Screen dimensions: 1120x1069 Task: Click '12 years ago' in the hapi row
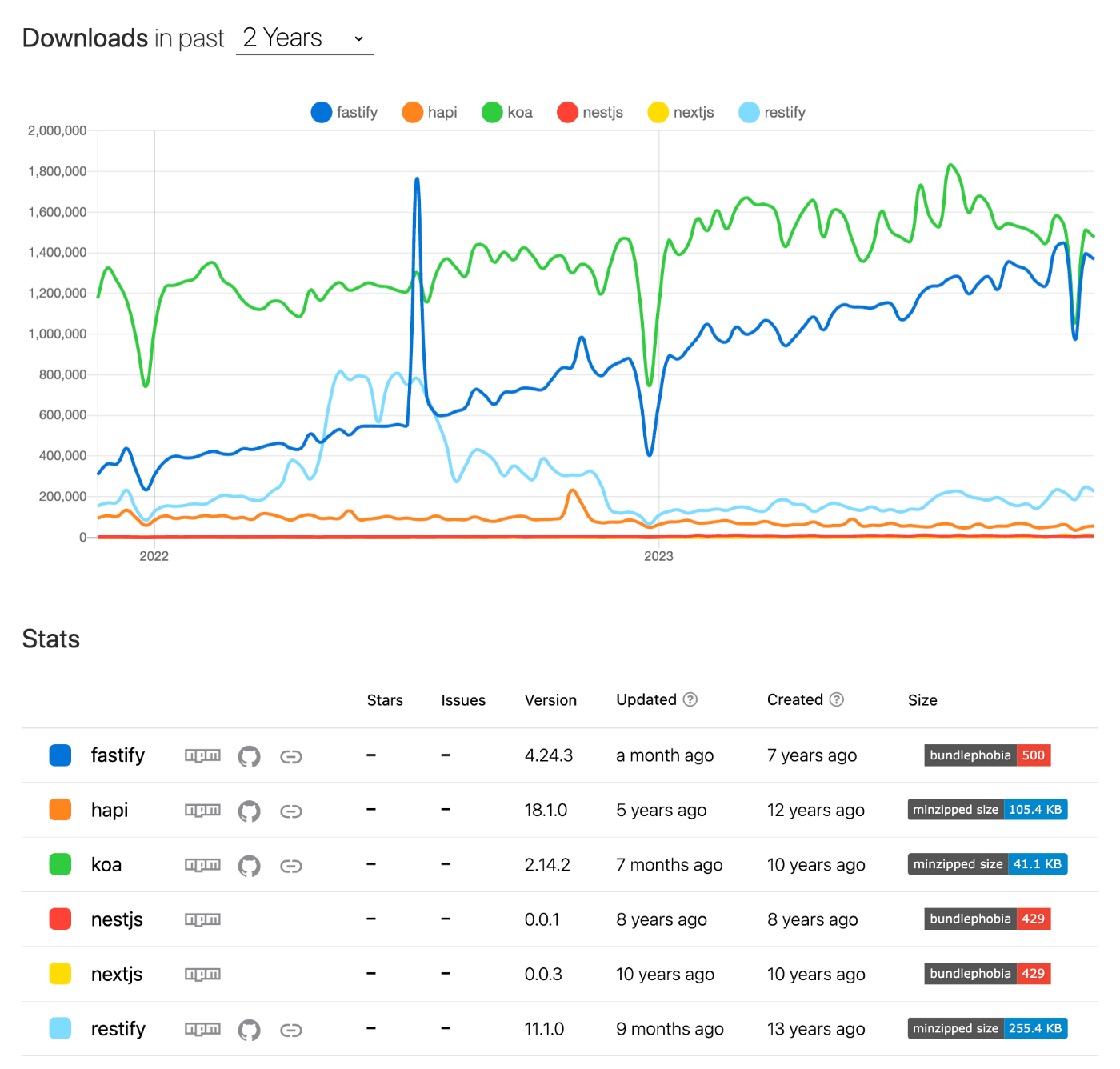(x=816, y=810)
